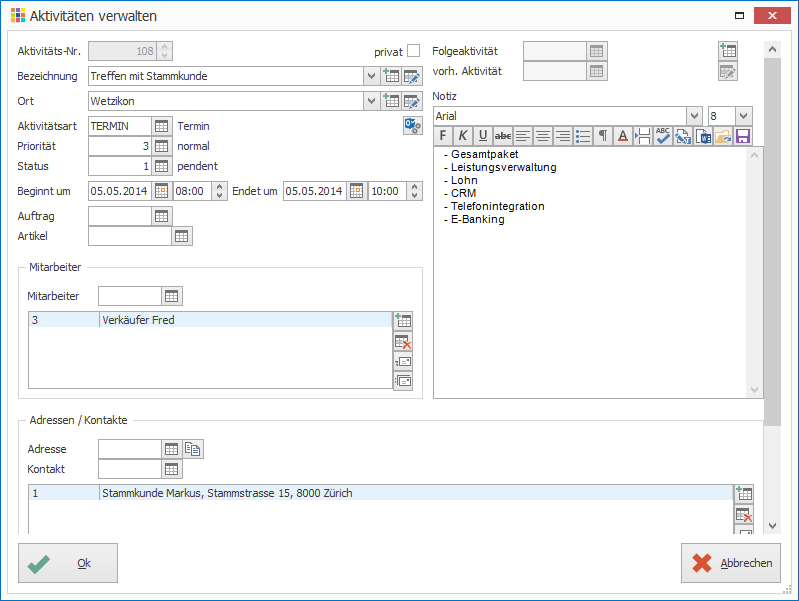Screen dimensions: 799x601
Task: Toggle italic formatting in Notiz toolbar
Action: coord(463,136)
